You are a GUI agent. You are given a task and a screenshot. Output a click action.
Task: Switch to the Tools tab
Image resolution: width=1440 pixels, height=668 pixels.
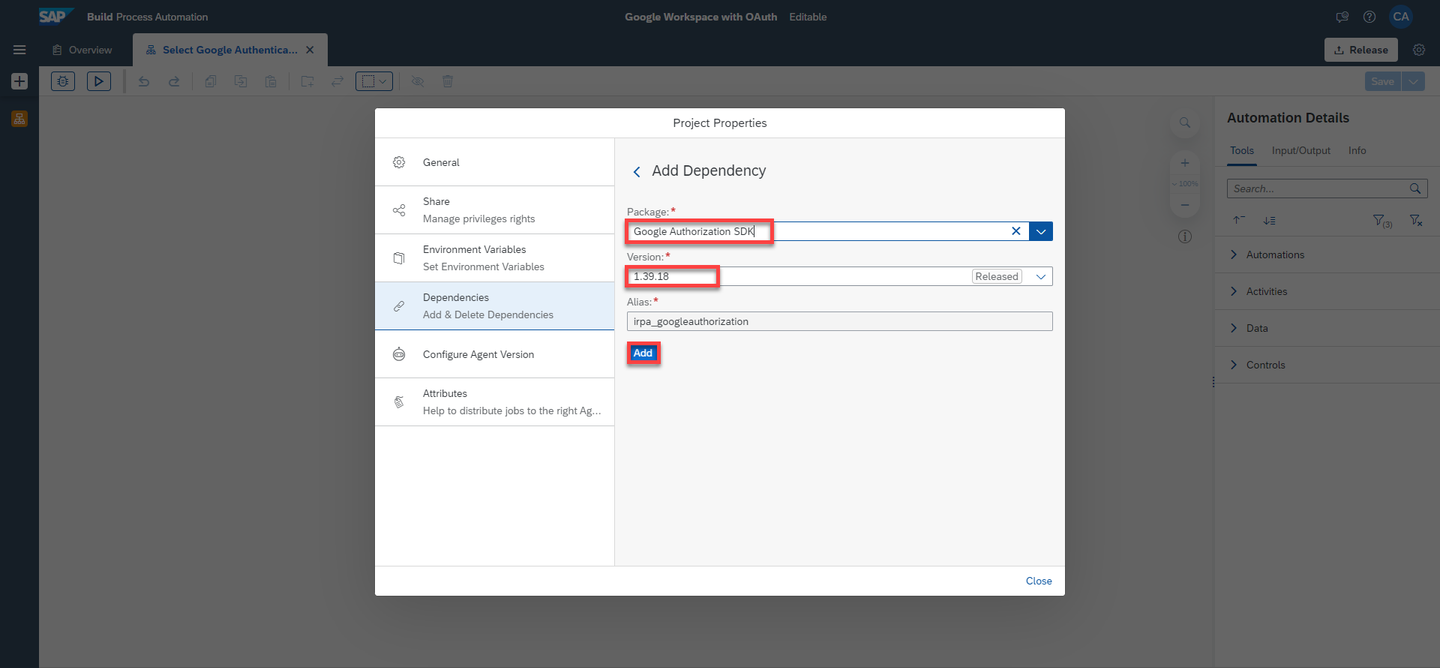[x=1241, y=150]
